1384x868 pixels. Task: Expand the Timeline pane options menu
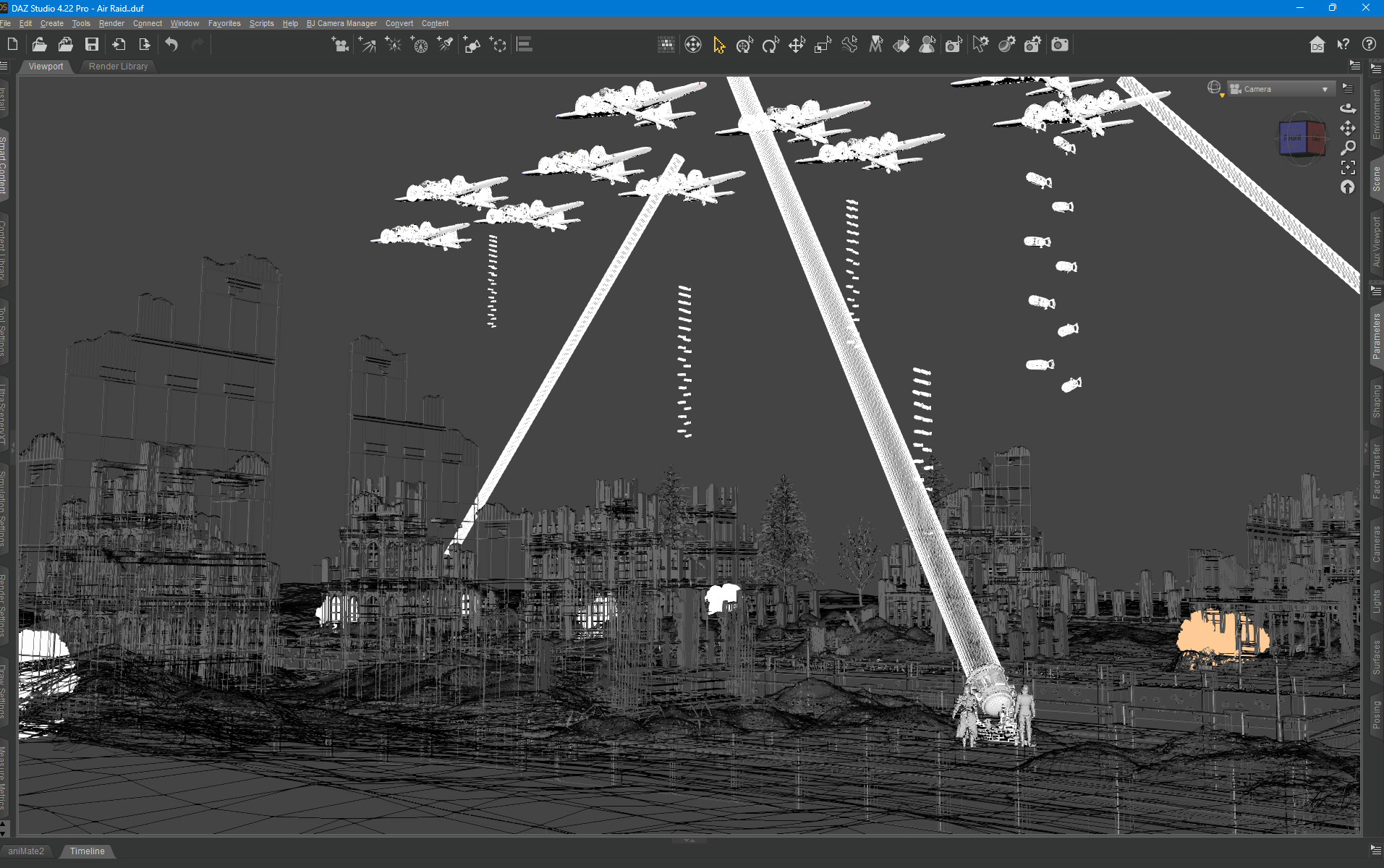pyautogui.click(x=1375, y=850)
